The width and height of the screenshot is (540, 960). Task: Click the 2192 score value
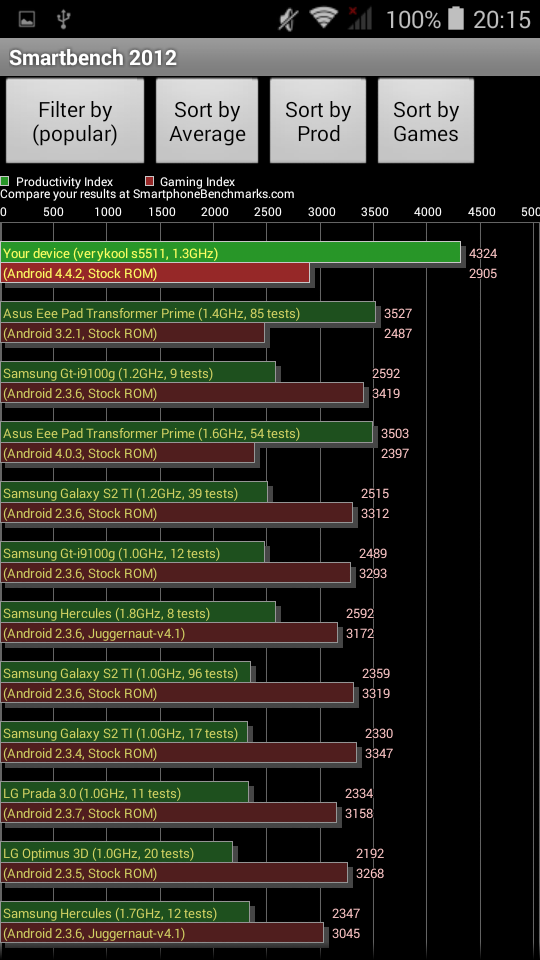tap(370, 853)
